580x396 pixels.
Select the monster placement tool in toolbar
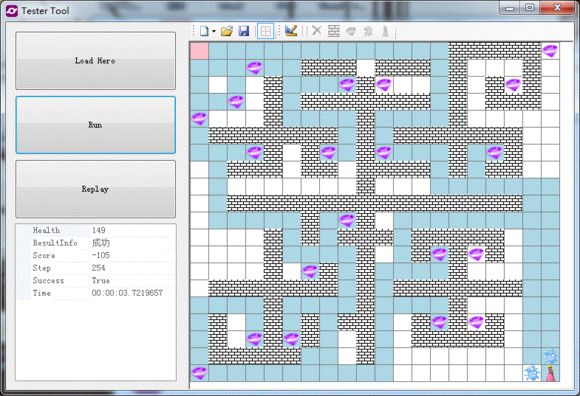point(368,31)
